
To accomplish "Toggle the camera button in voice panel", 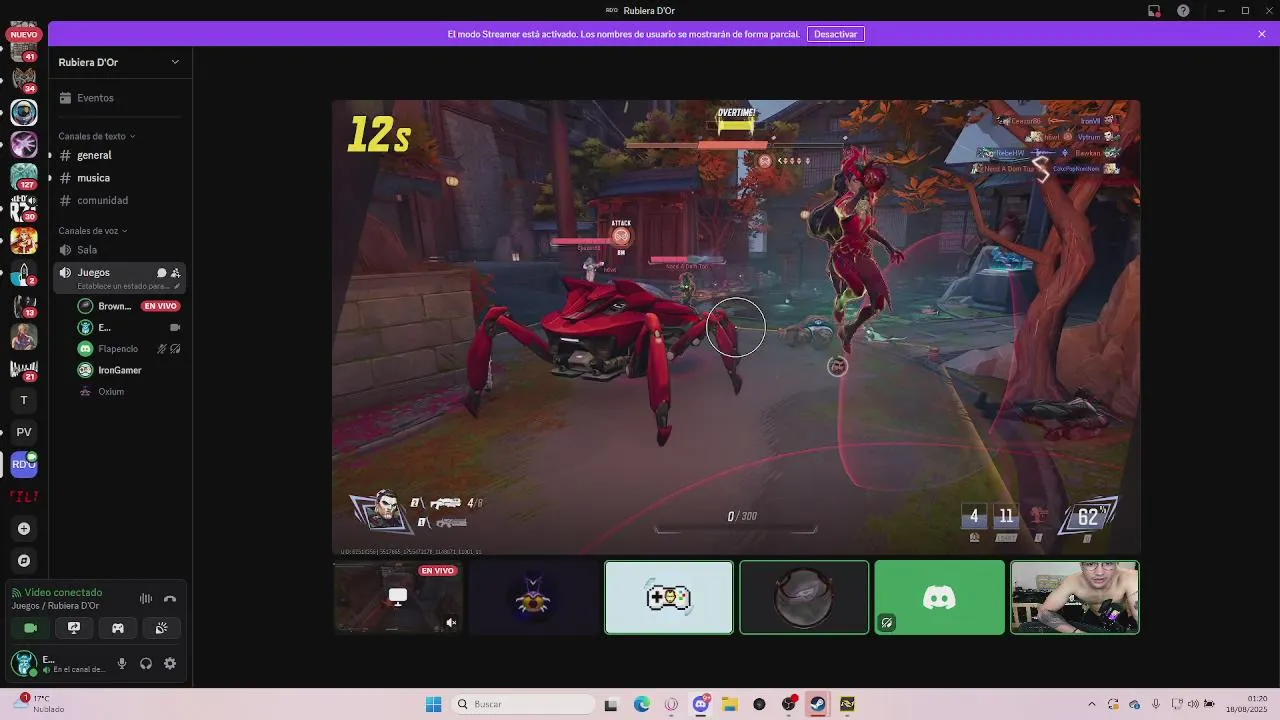I will pyautogui.click(x=30, y=628).
